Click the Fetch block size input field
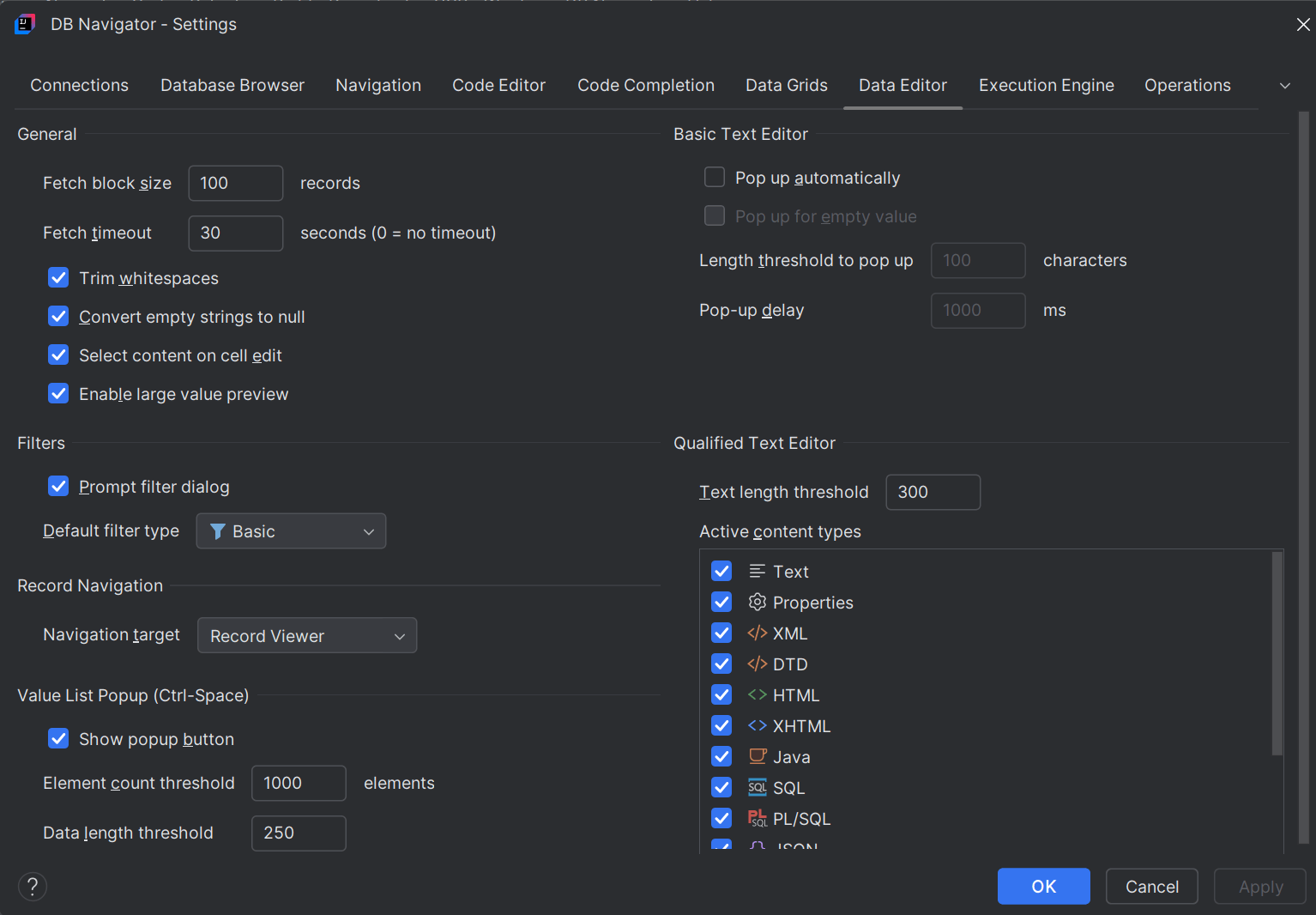Screen dimensions: 1316x915 [235, 183]
